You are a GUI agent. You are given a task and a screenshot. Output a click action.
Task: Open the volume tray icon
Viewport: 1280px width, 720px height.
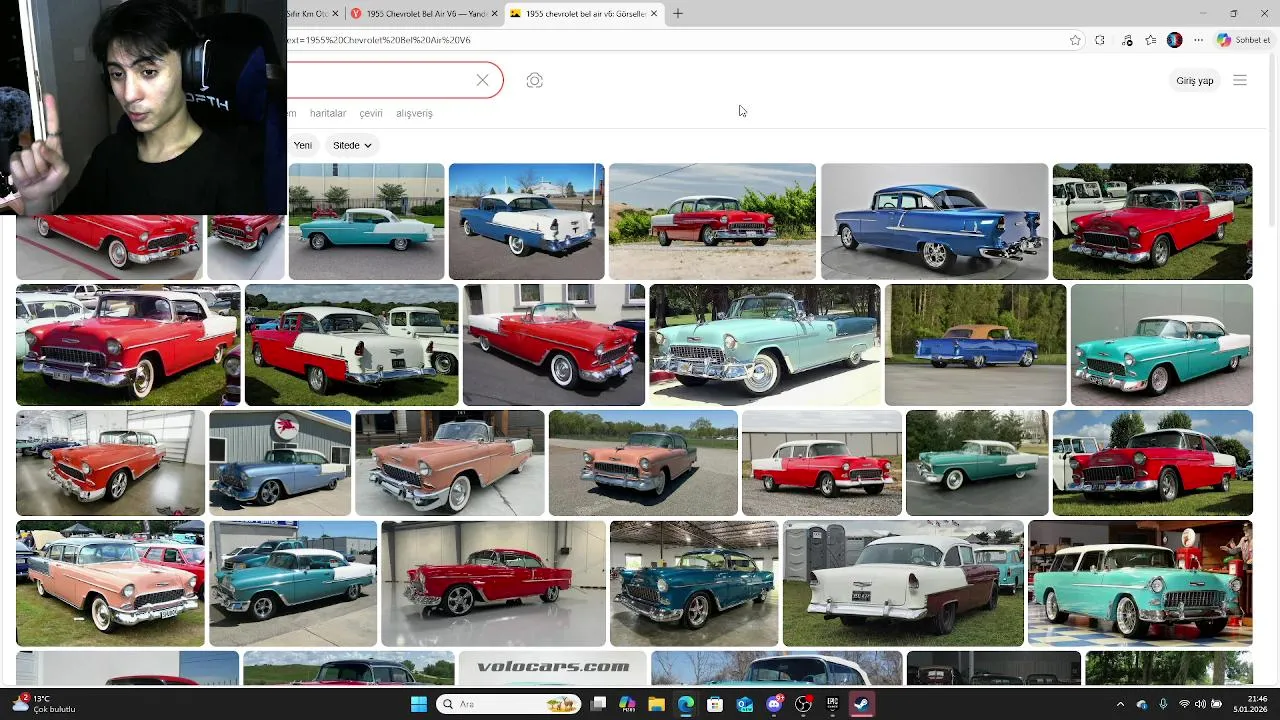[x=1200, y=704]
